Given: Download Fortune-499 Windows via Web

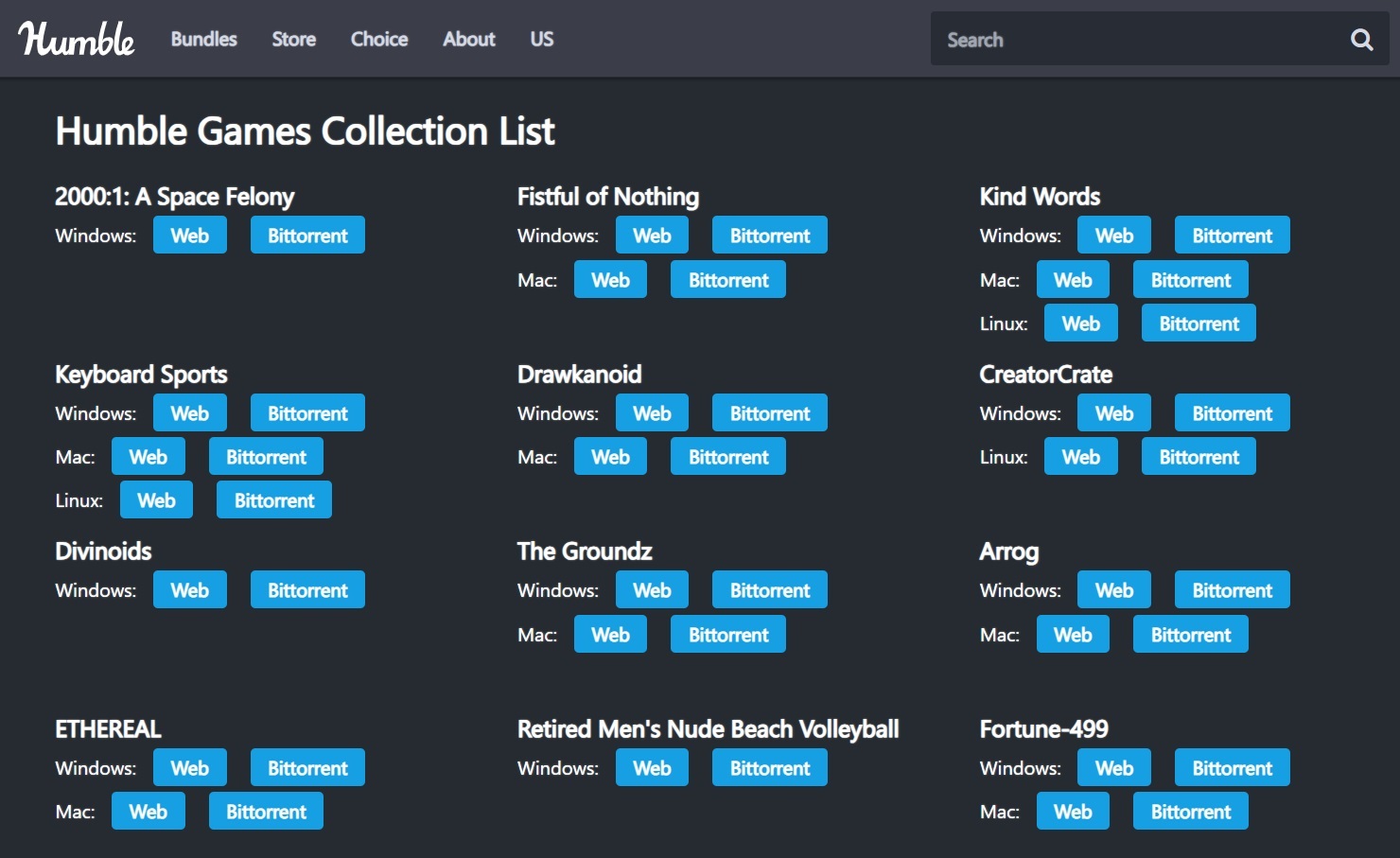Looking at the screenshot, I should [x=1114, y=768].
